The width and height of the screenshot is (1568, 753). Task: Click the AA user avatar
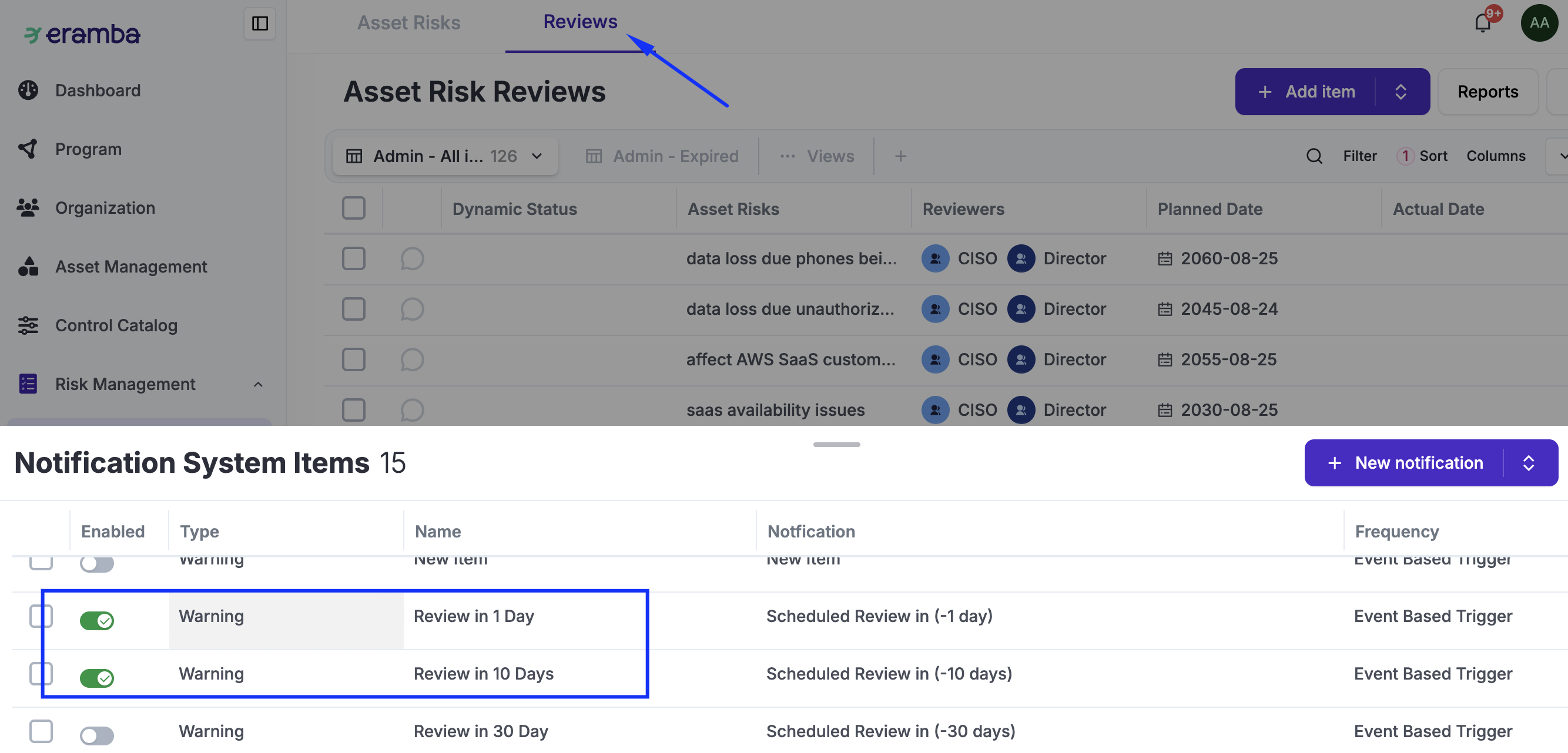pyautogui.click(x=1539, y=23)
